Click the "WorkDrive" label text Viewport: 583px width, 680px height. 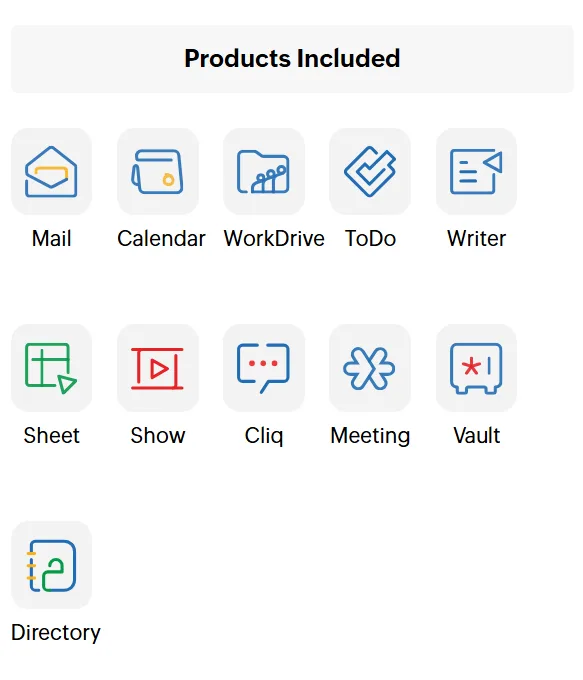pos(274,239)
